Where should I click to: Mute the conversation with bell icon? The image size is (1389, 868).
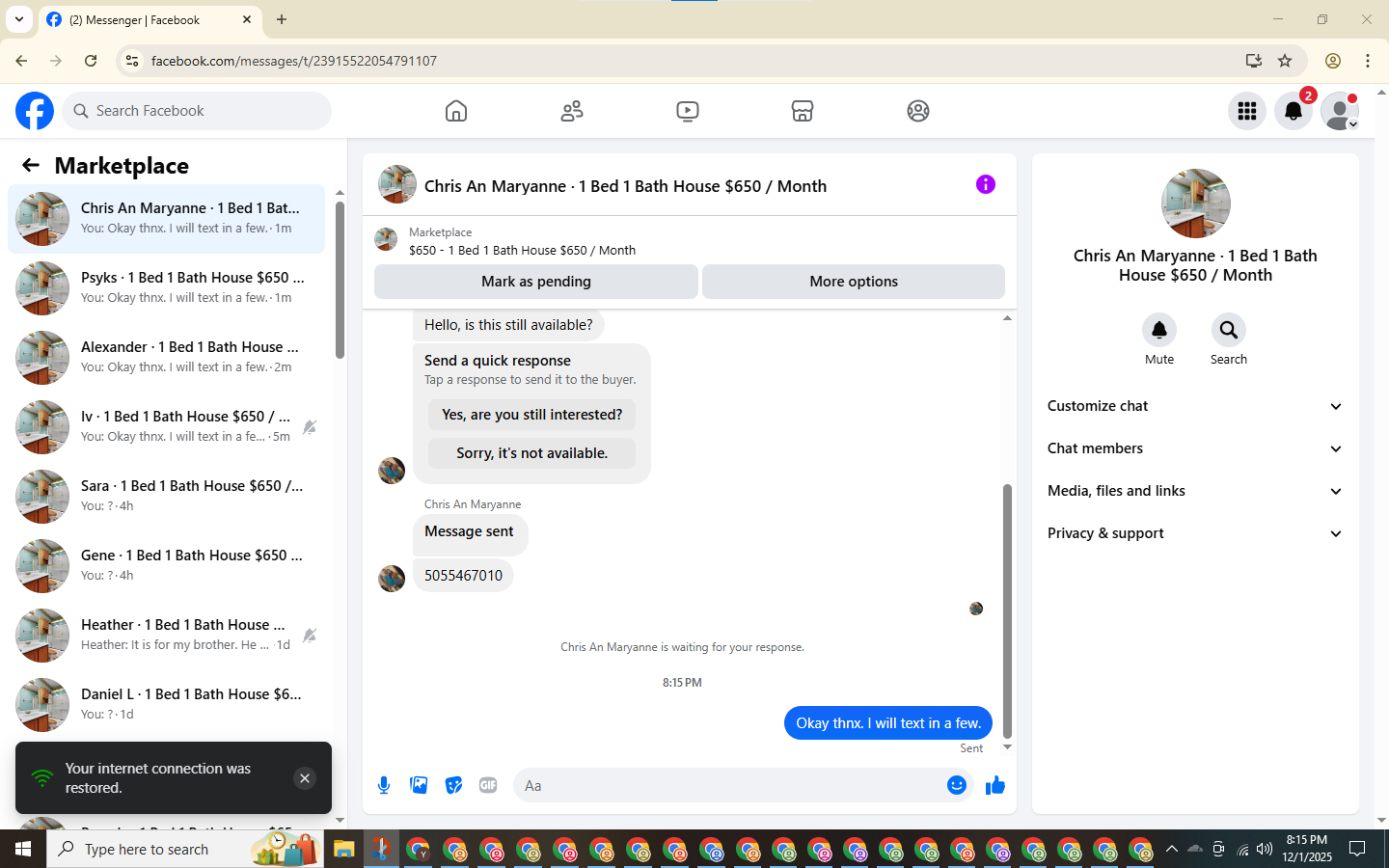tap(1159, 330)
